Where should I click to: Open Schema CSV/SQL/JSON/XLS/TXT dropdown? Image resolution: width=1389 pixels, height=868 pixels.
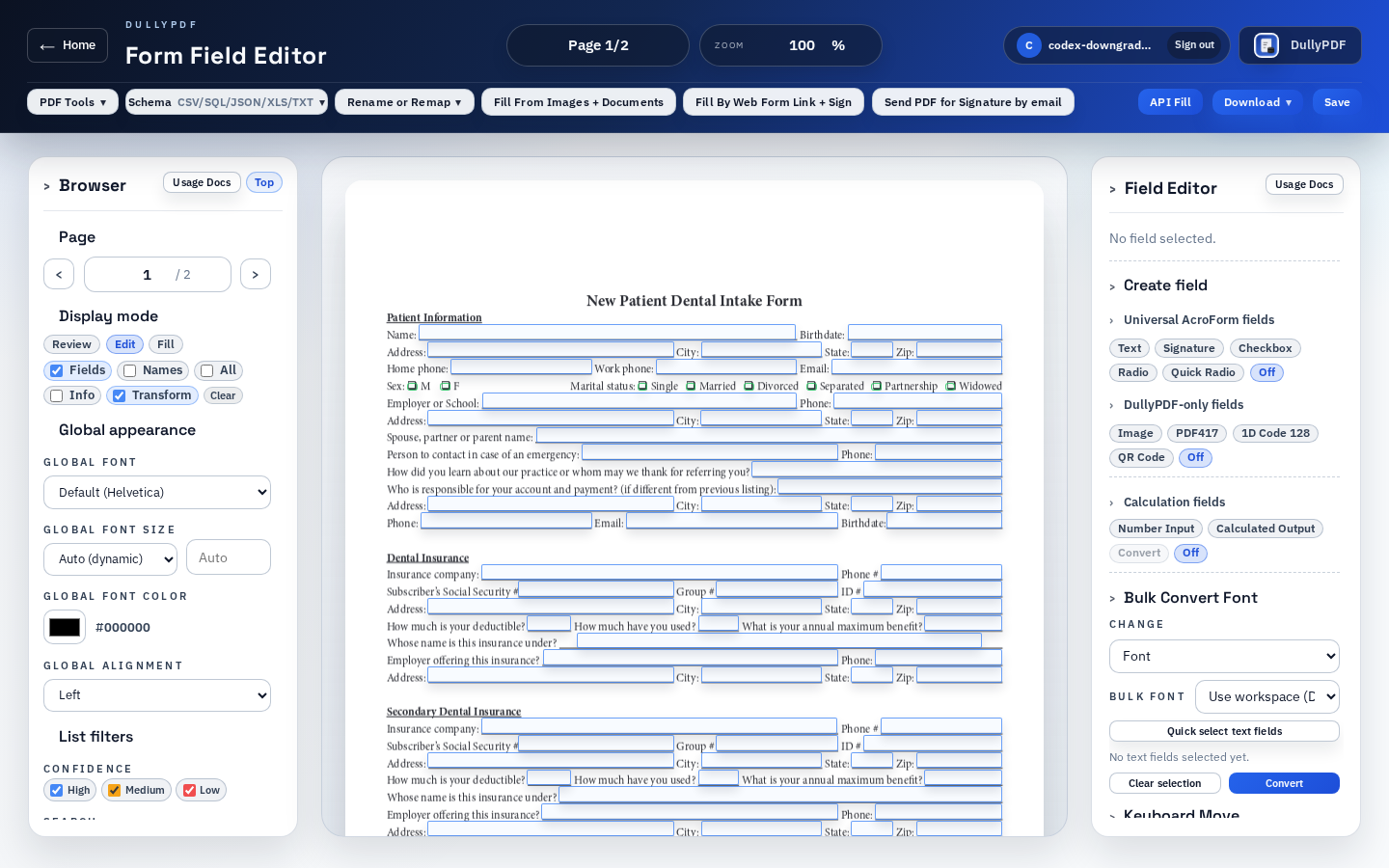point(227,102)
